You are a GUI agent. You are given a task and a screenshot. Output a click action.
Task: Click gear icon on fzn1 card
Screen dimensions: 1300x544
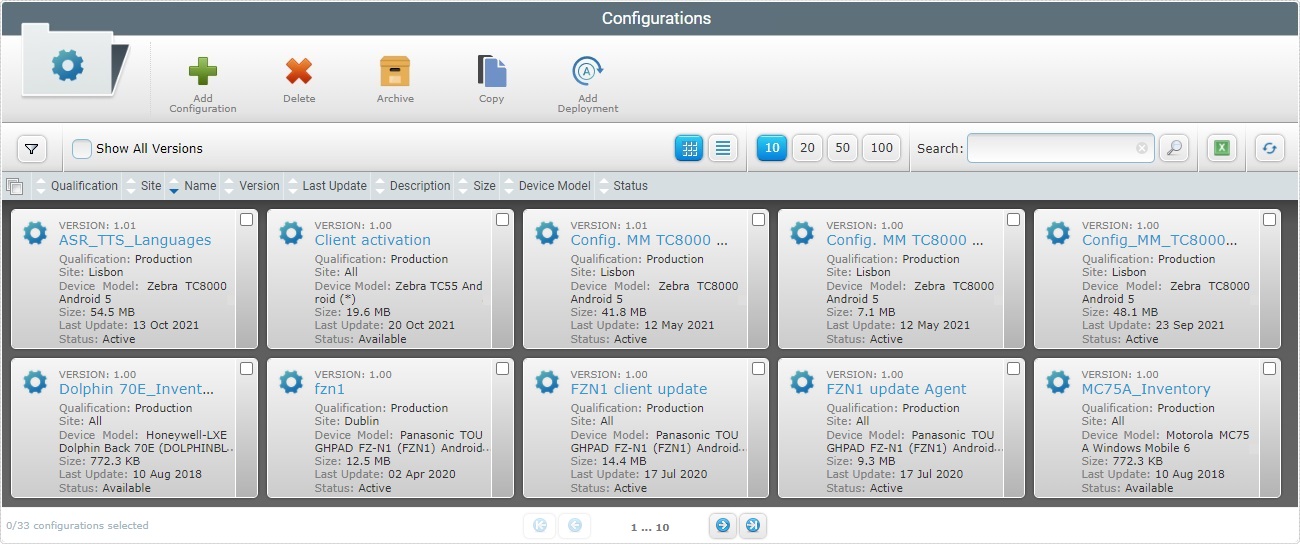pos(291,382)
